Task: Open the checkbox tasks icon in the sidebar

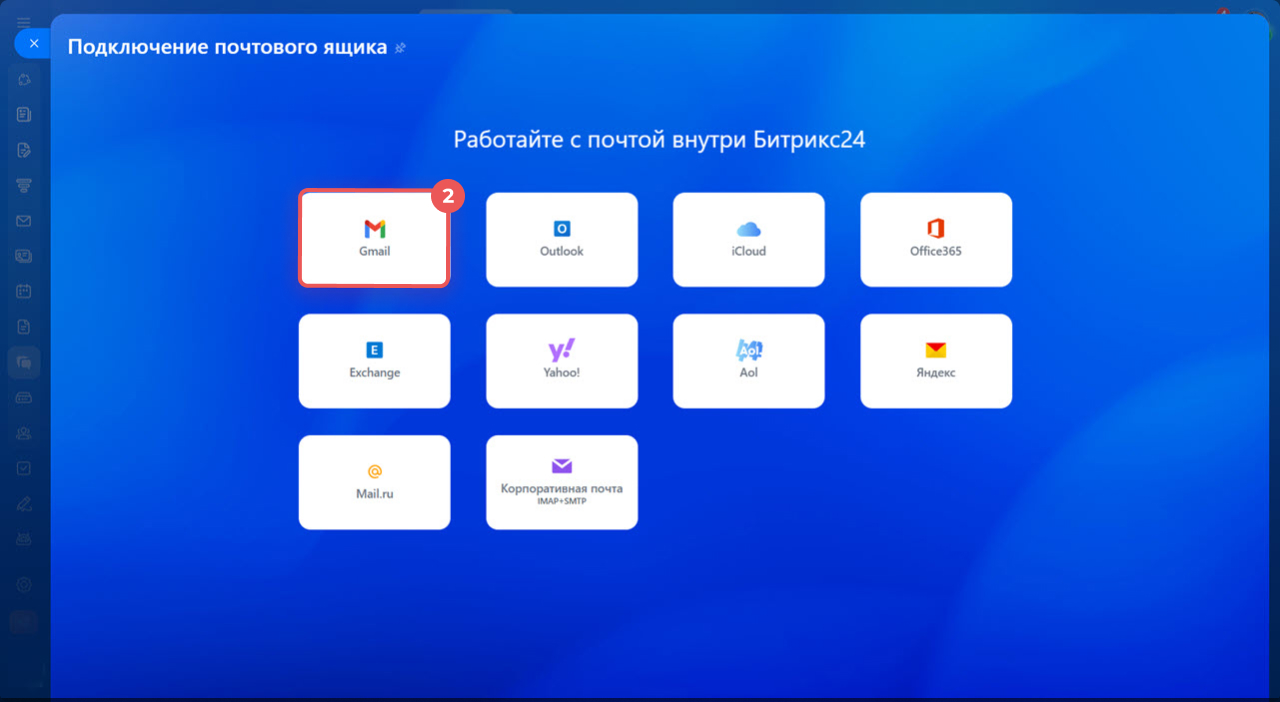Action: click(x=24, y=468)
